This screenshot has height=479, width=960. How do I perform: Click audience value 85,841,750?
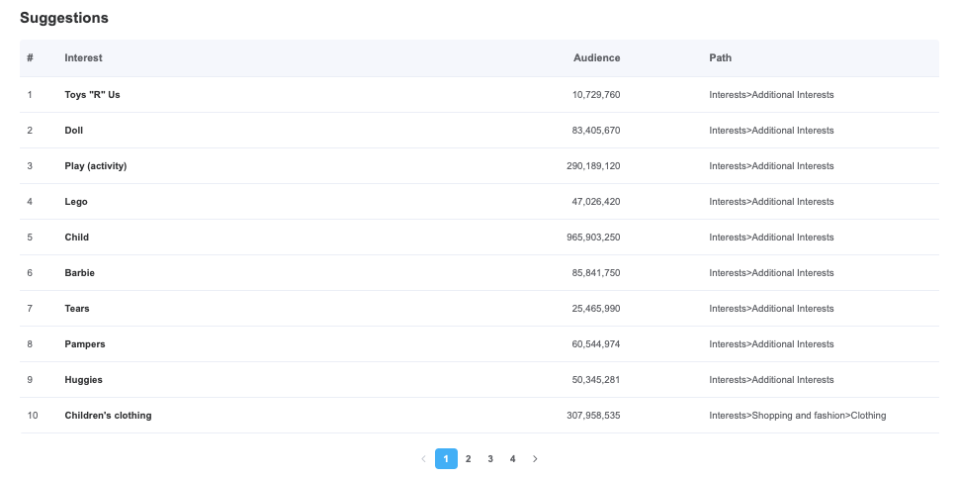[596, 273]
